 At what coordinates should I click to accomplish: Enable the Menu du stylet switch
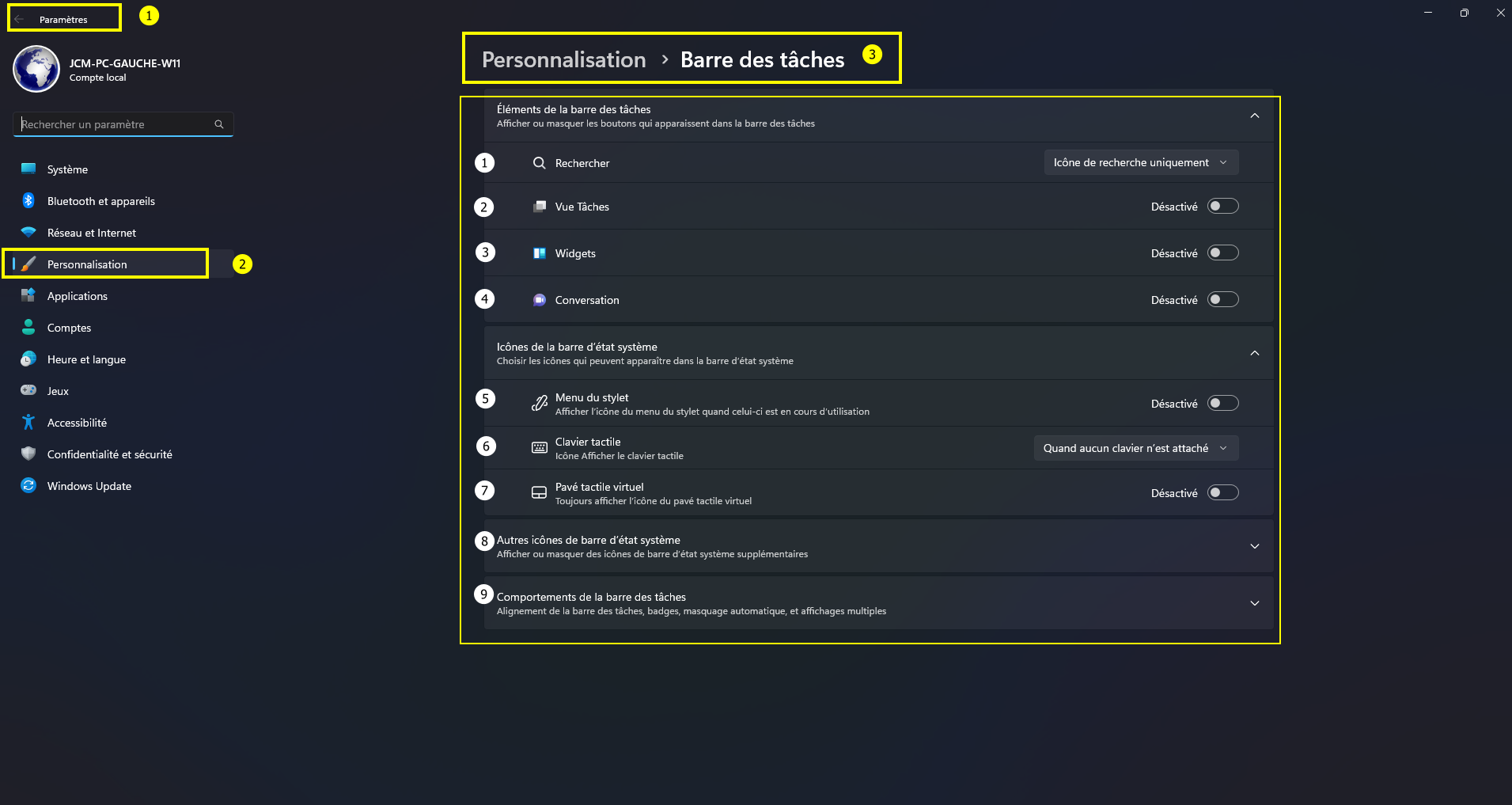[x=1222, y=404]
